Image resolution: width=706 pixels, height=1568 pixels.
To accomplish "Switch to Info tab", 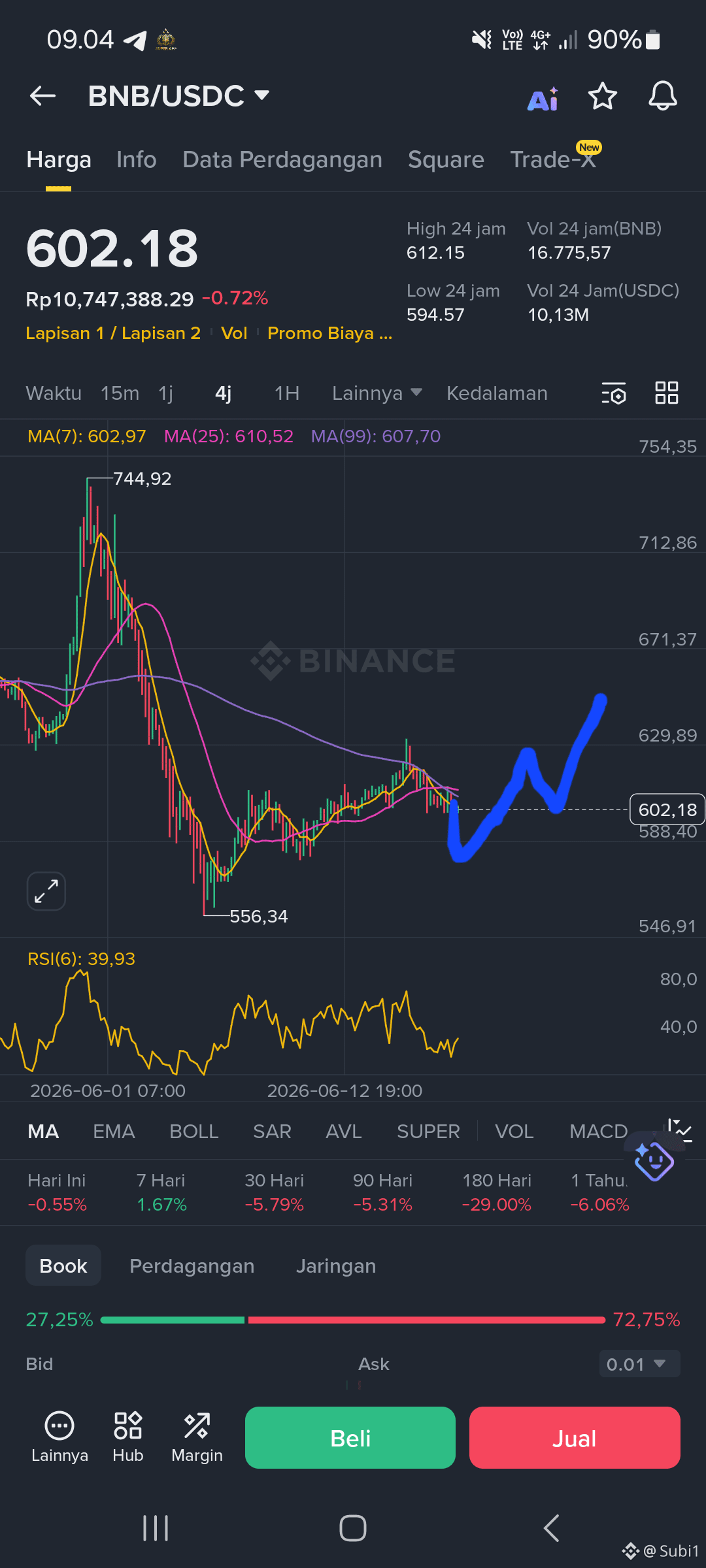I will point(137,160).
